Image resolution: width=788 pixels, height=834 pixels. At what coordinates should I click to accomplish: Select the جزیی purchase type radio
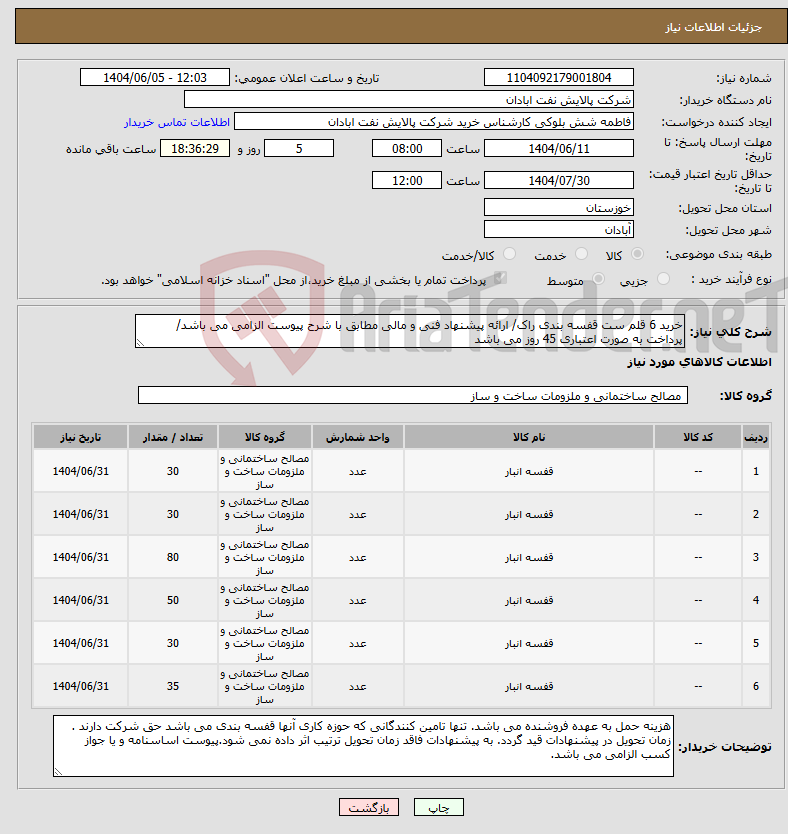pyautogui.click(x=663, y=279)
